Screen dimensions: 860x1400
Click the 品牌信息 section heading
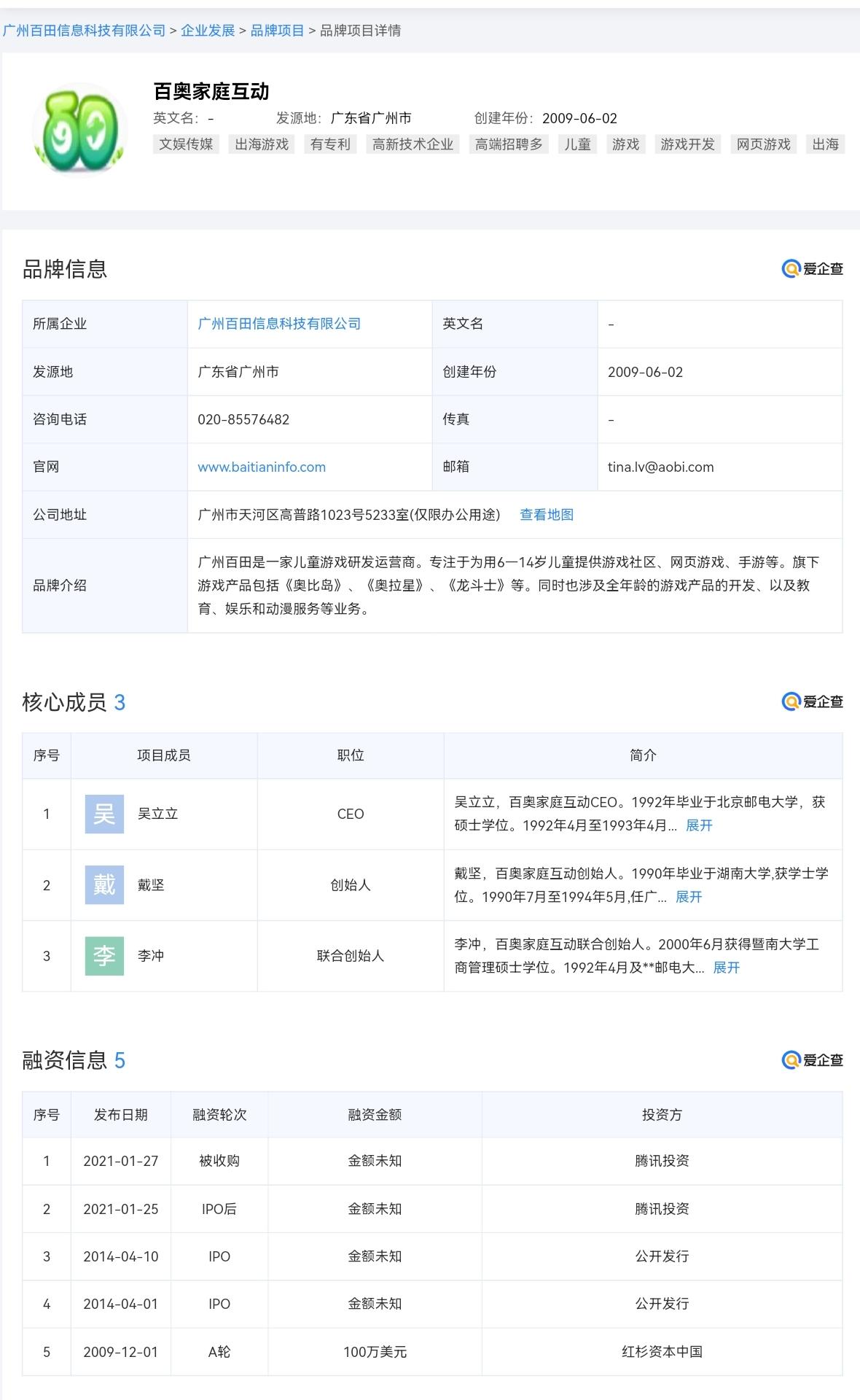point(65,269)
